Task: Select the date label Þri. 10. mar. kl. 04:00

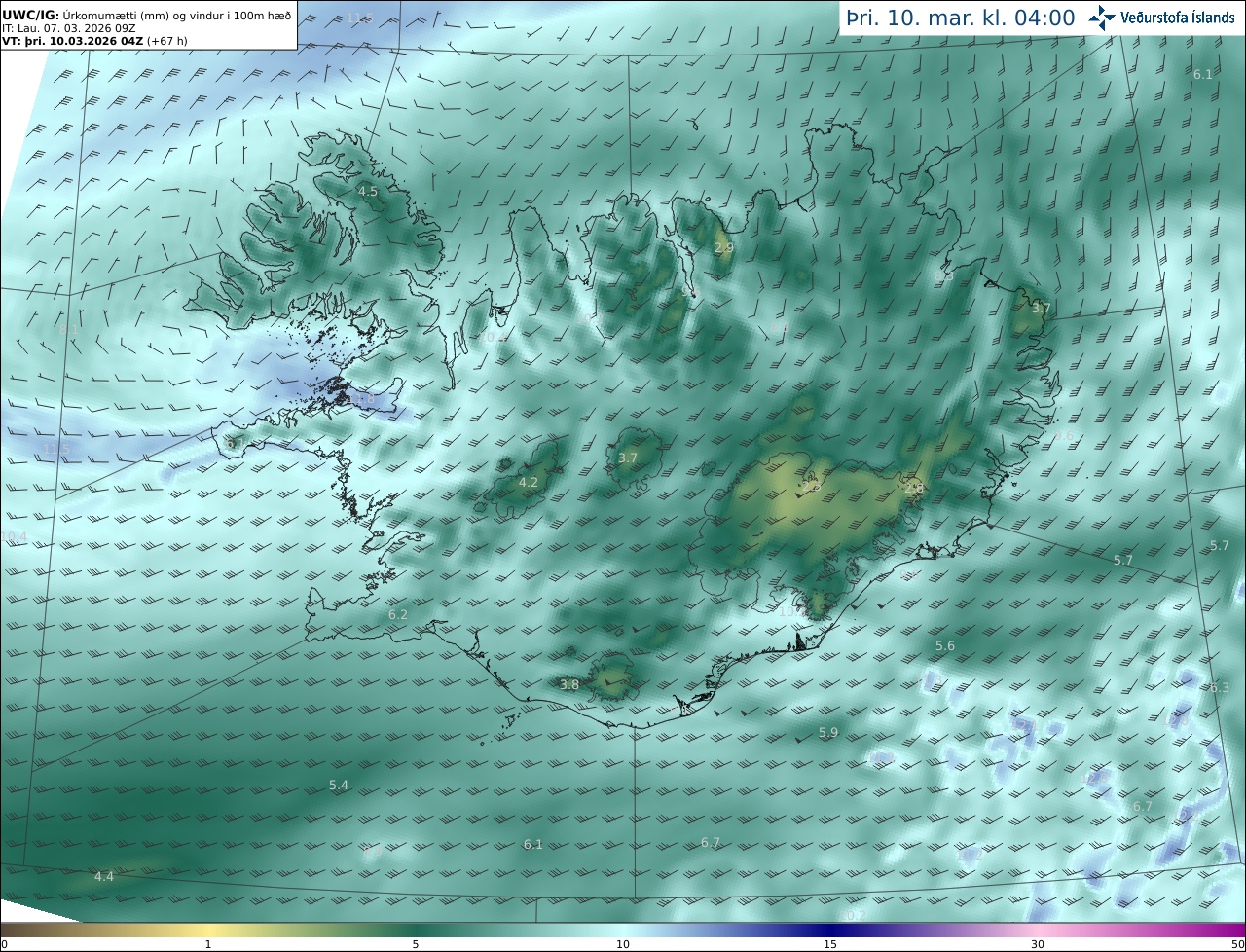Action: click(x=961, y=18)
